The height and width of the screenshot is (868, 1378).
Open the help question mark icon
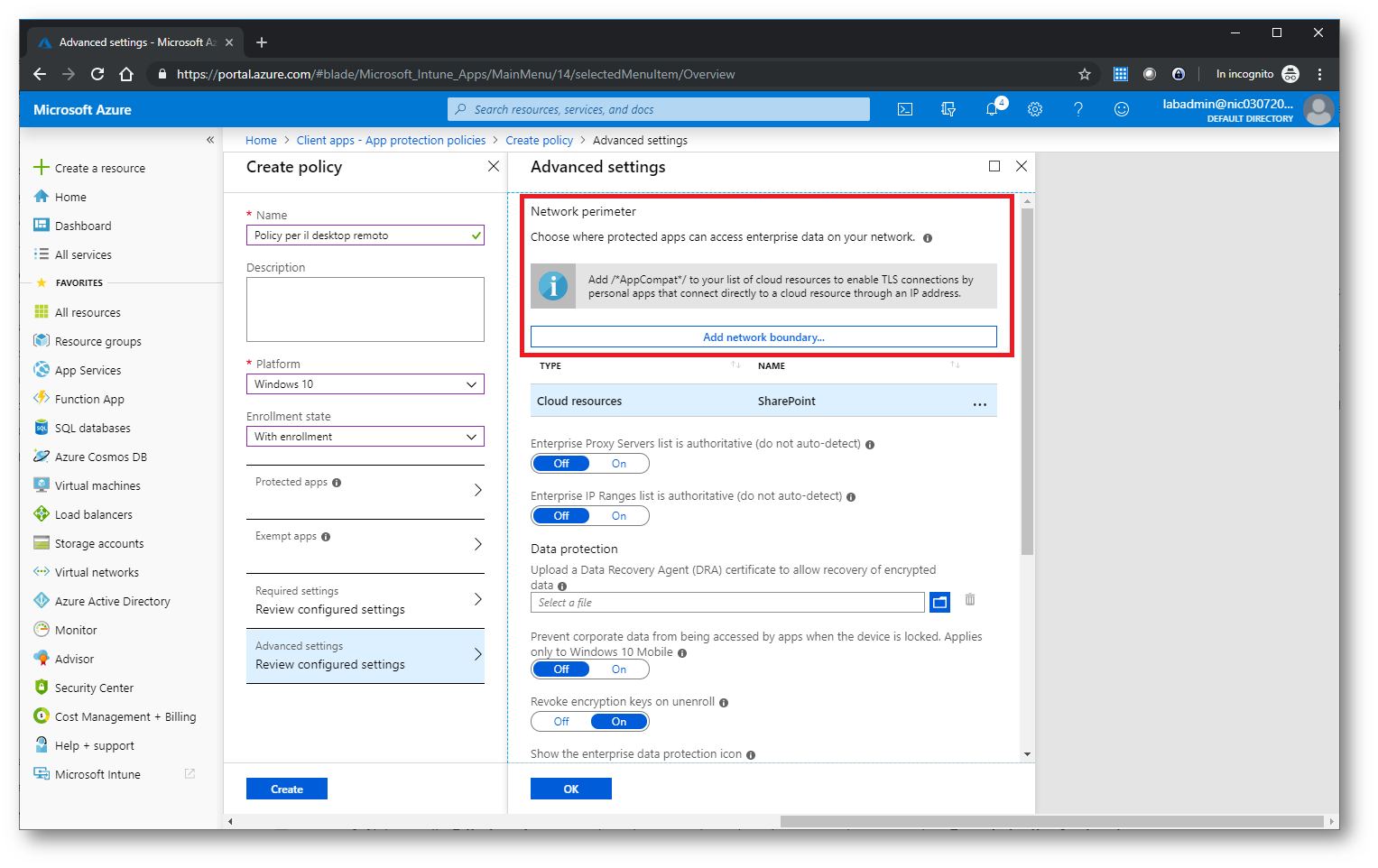[x=1078, y=109]
